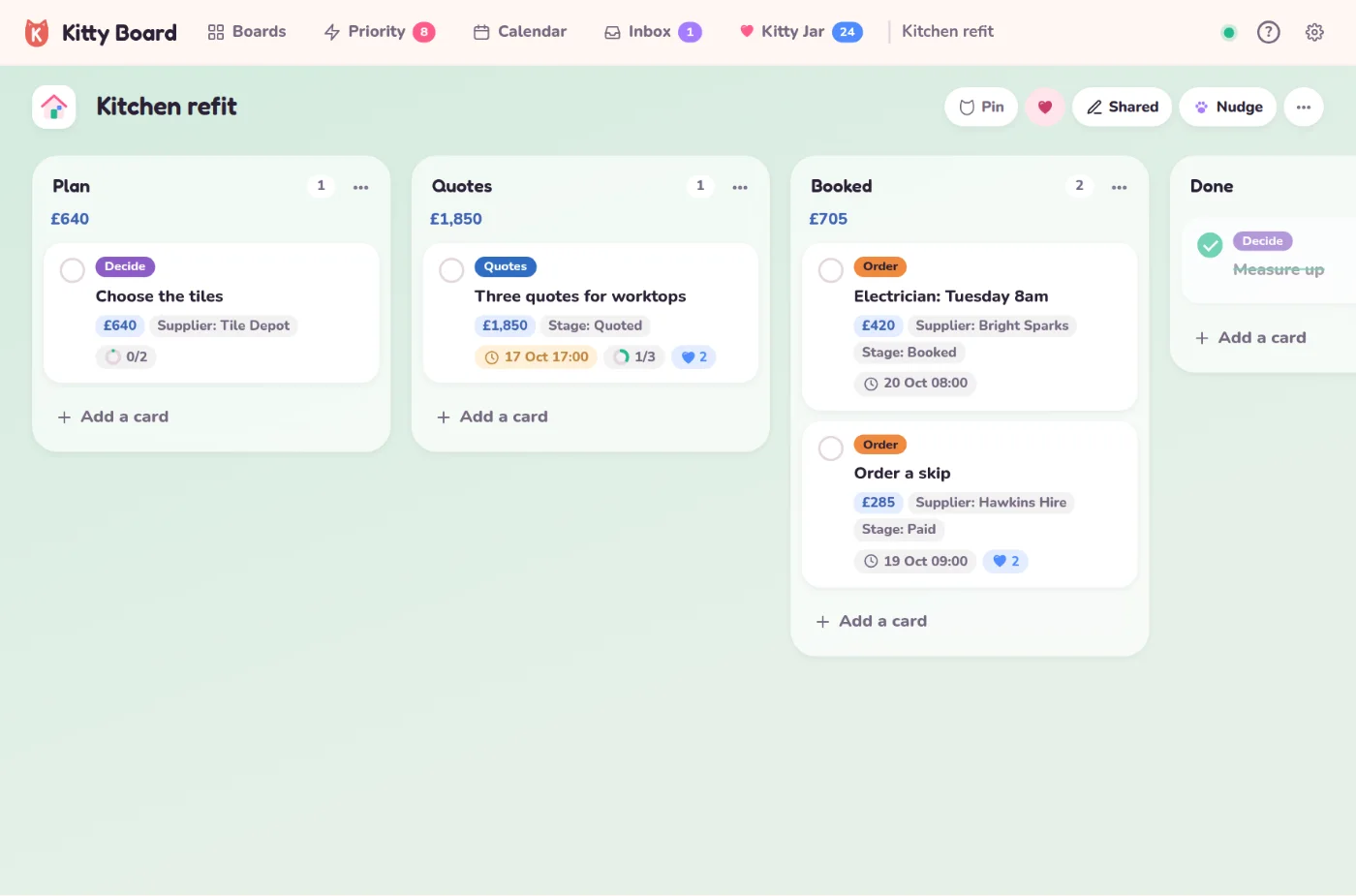Go to the Boards view
This screenshot has height=896, width=1356.
pyautogui.click(x=247, y=32)
